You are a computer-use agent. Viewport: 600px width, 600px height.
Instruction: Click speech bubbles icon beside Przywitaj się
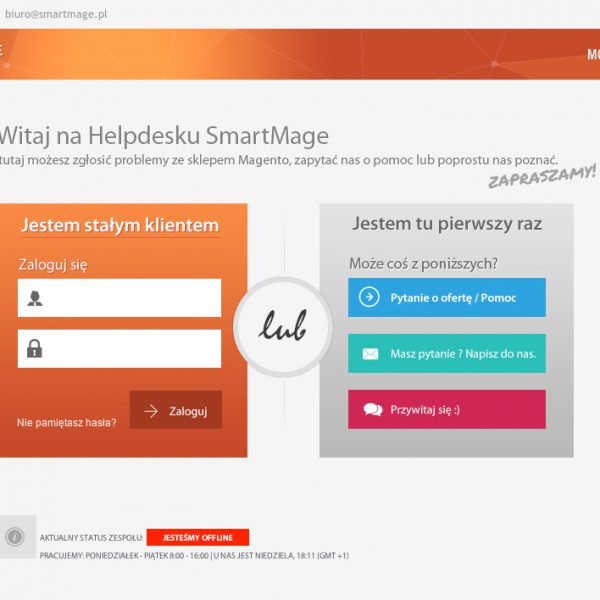point(373,410)
